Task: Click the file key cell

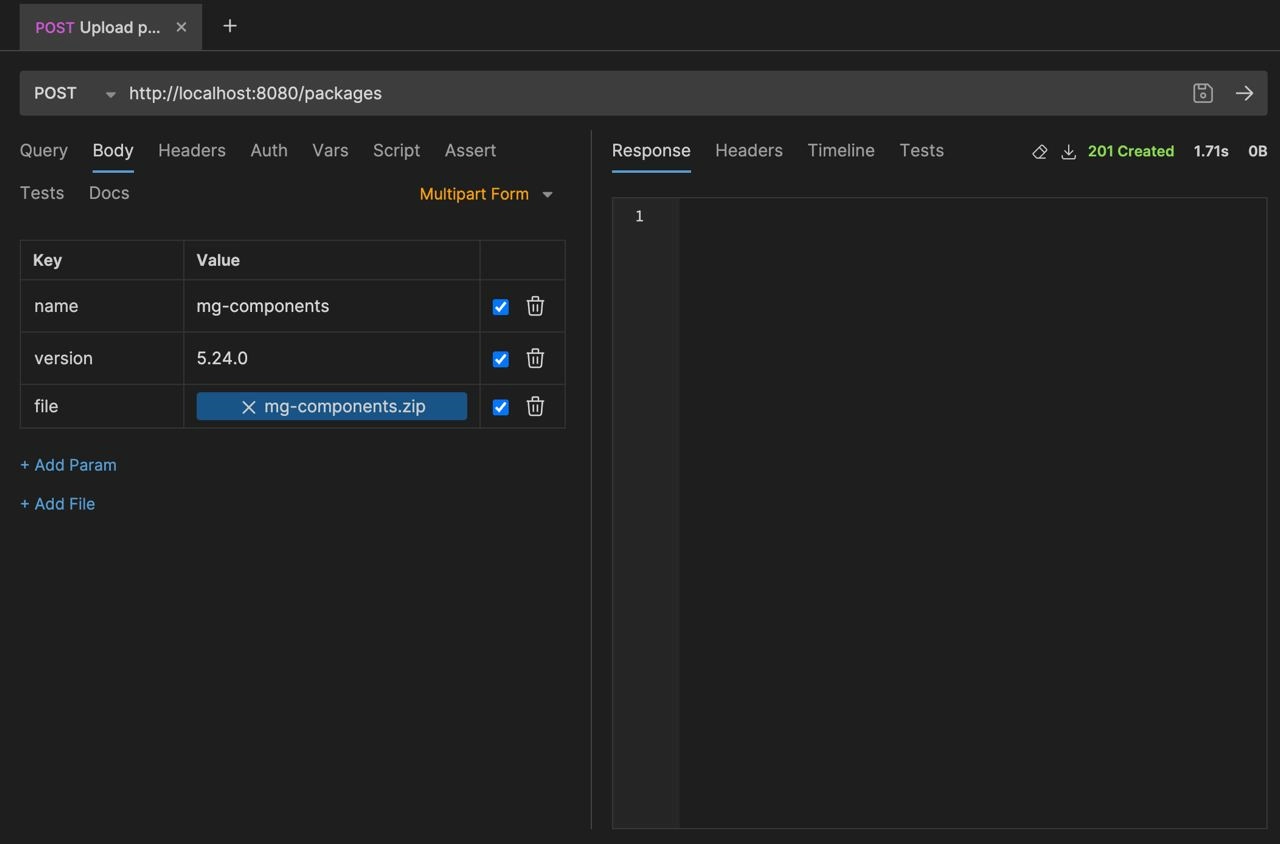Action: click(x=102, y=406)
